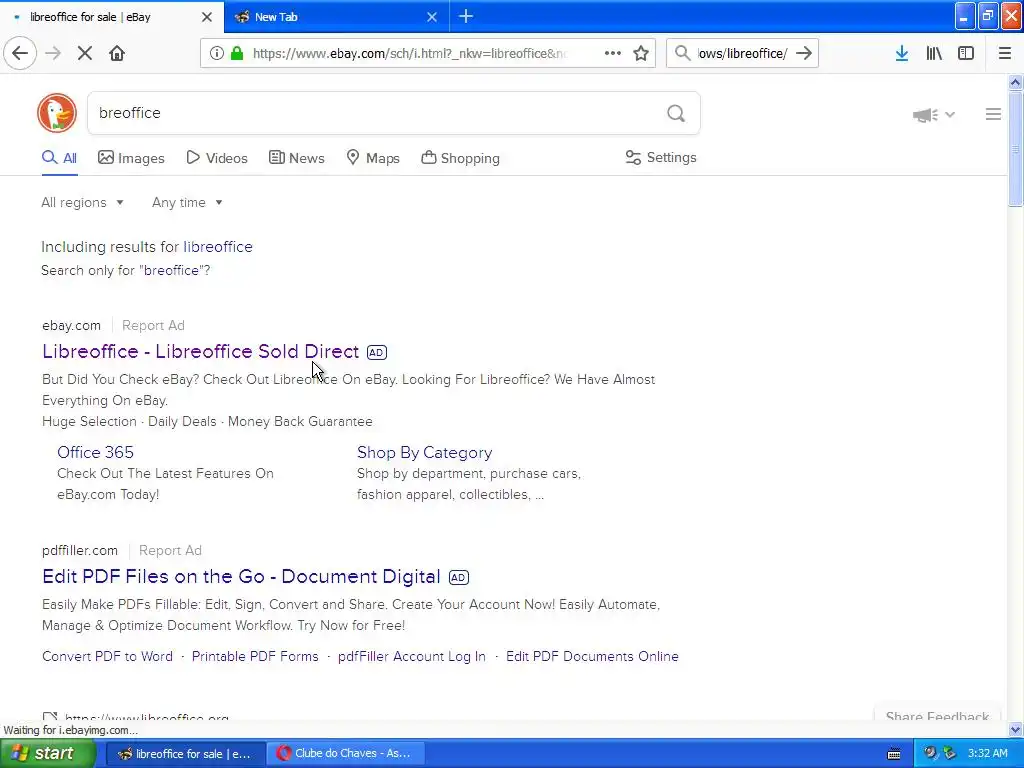Click the green secure connection padlock
The image size is (1024, 768).
click(x=237, y=53)
